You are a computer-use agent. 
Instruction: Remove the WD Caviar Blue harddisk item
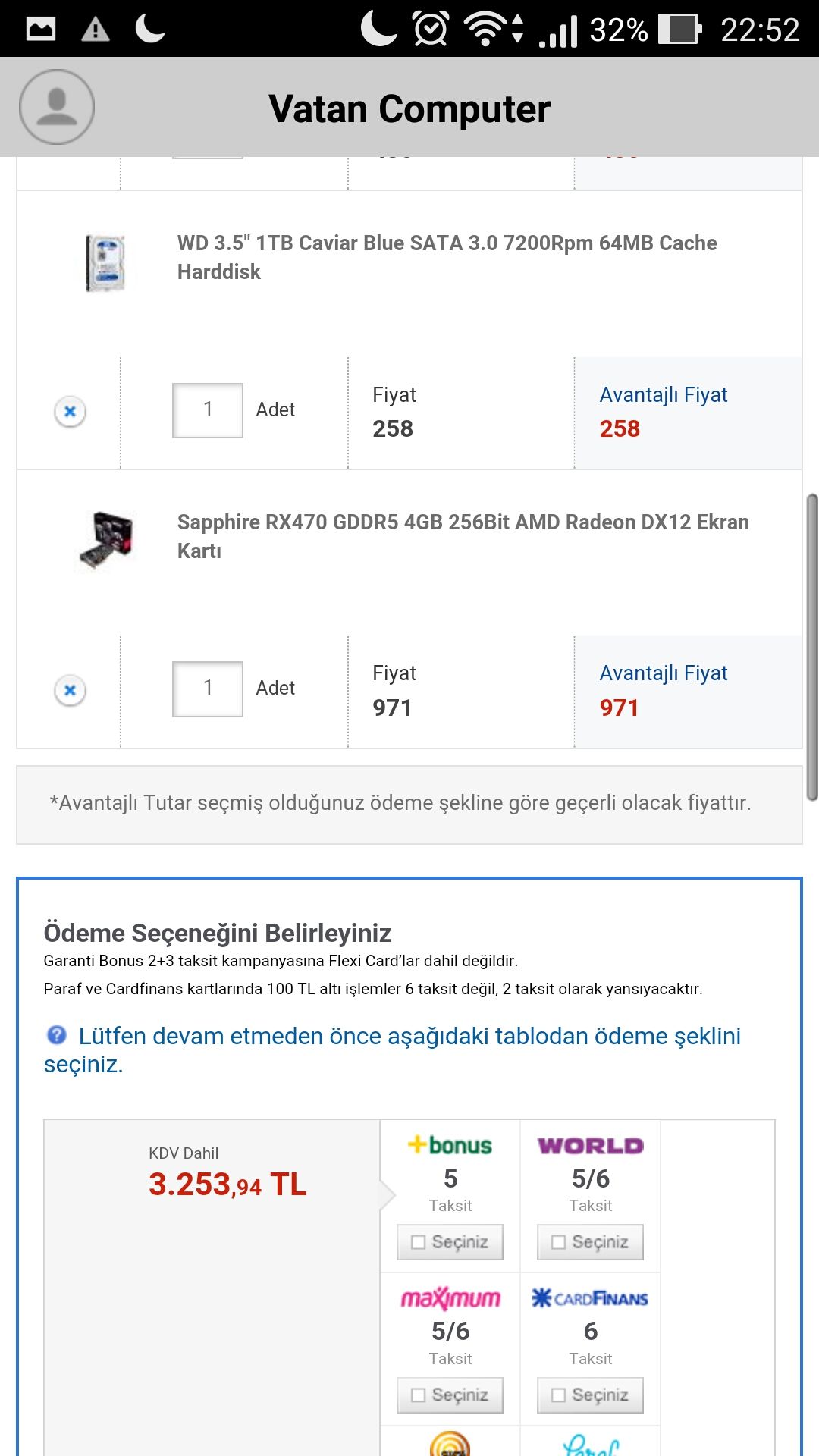pyautogui.click(x=70, y=412)
